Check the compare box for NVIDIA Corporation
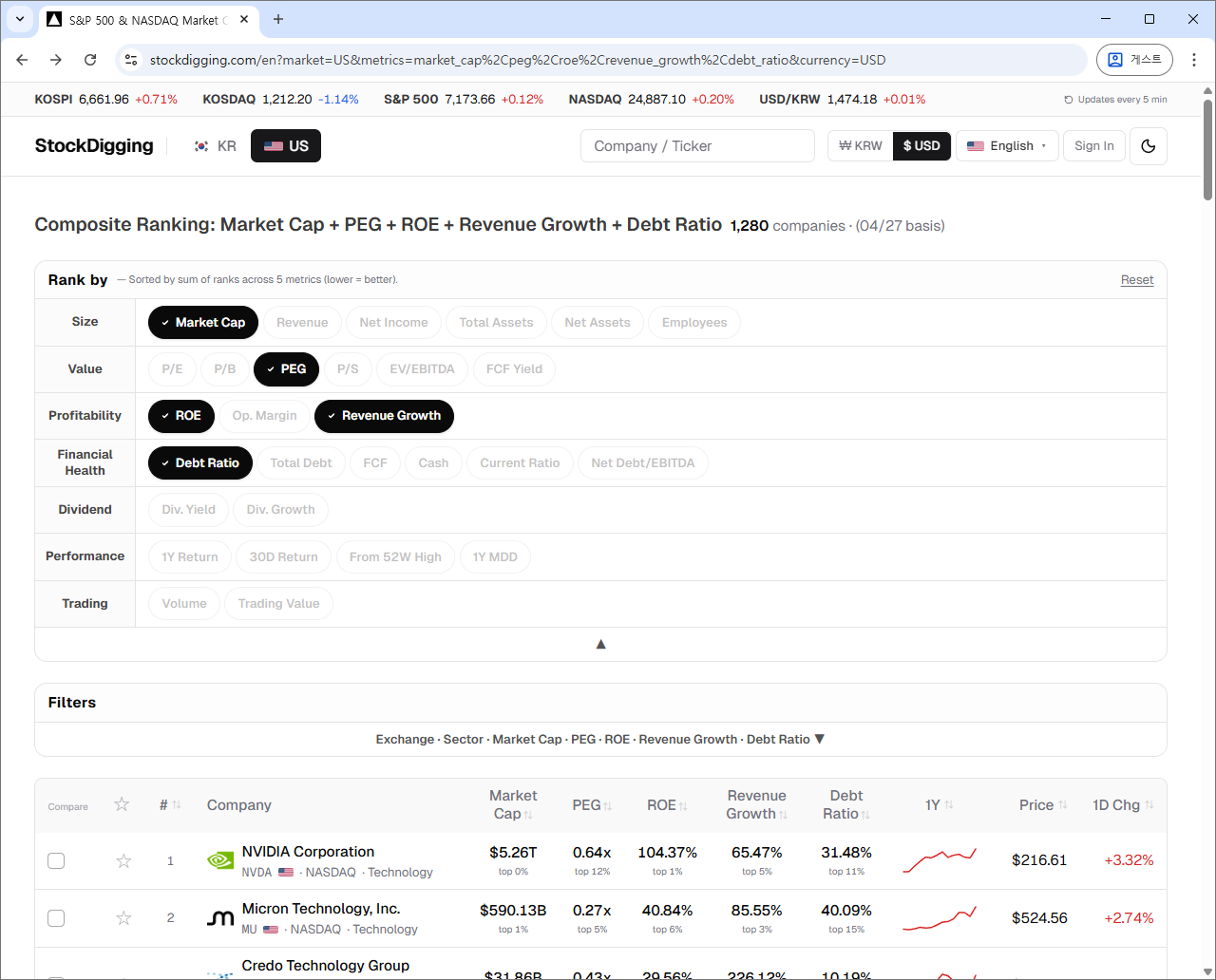The width and height of the screenshot is (1216, 980). (x=56, y=860)
